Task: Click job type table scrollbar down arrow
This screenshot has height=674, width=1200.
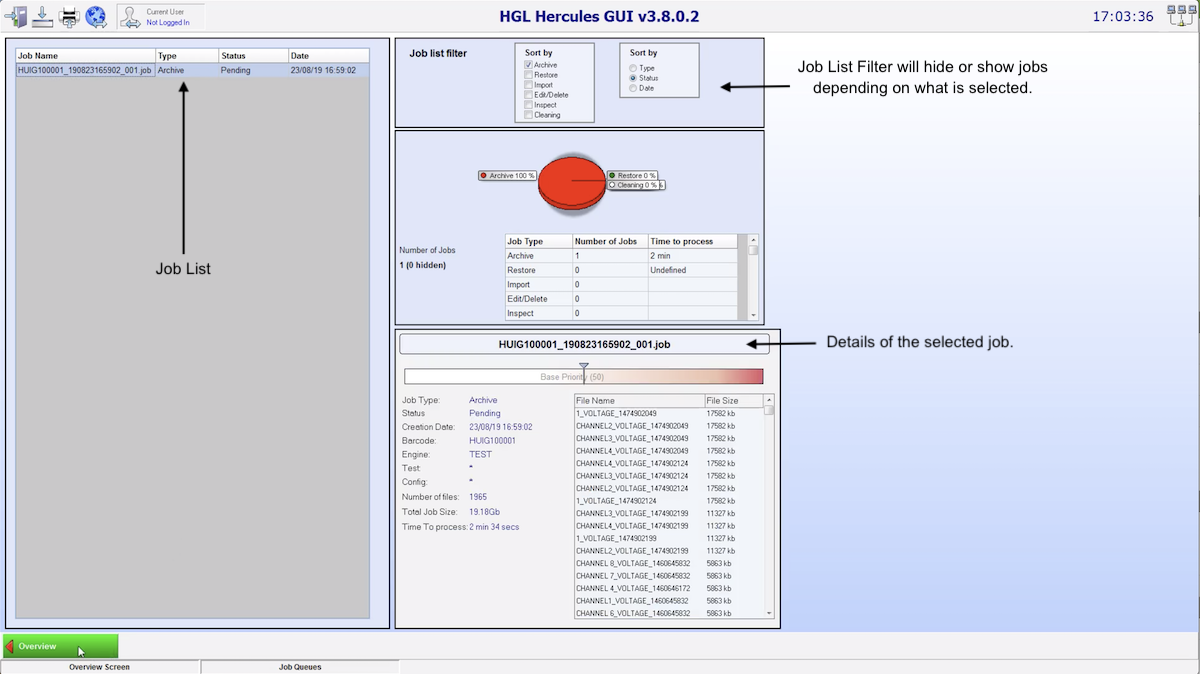Action: point(753,314)
